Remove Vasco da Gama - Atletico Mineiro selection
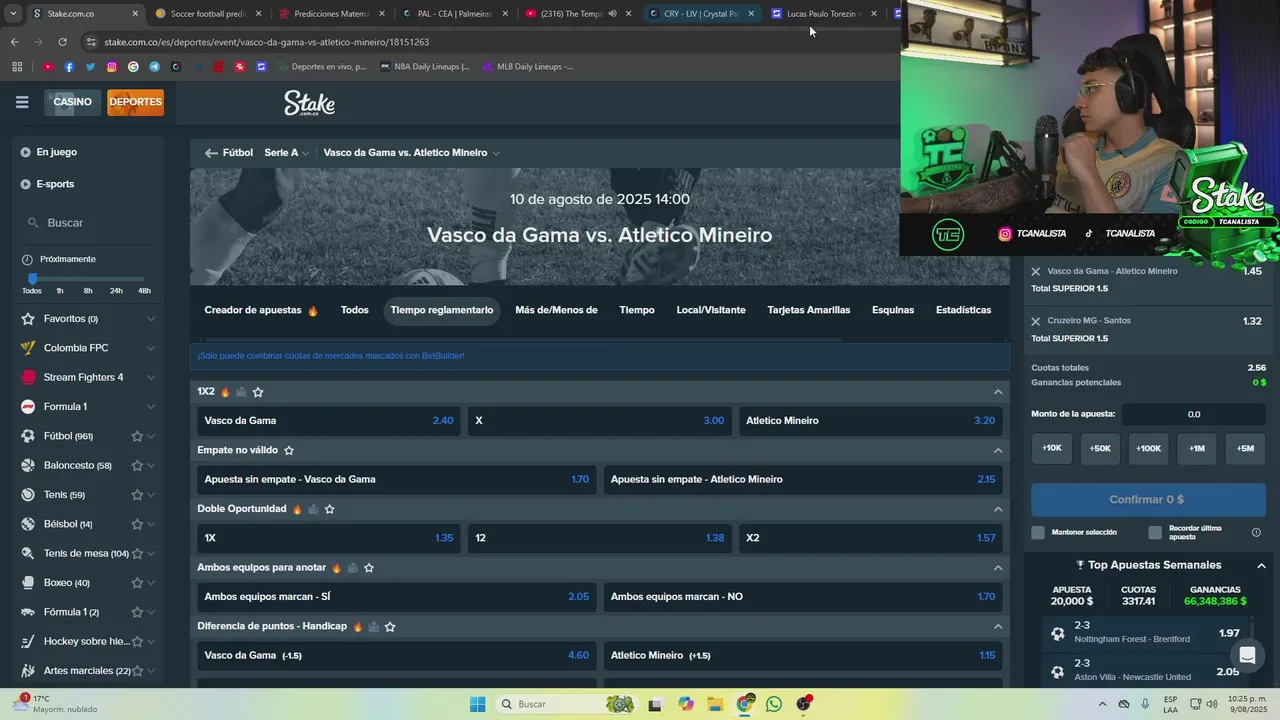Image resolution: width=1280 pixels, height=720 pixels. (x=1036, y=272)
